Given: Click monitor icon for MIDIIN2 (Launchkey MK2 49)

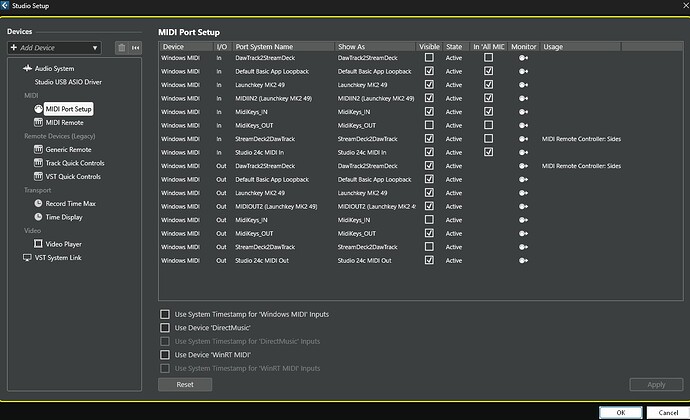Looking at the screenshot, I should (523, 99).
